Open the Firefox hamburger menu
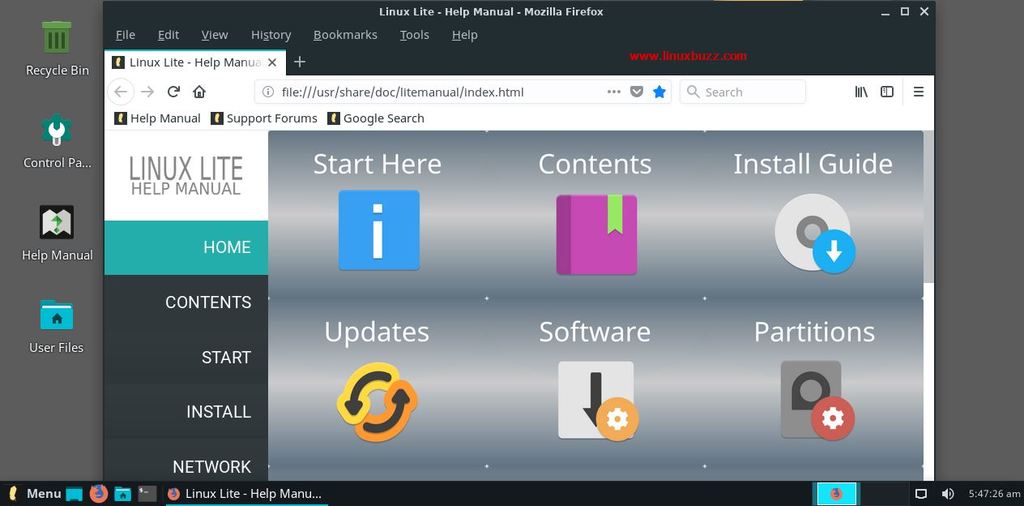The image size is (1024, 506). tap(918, 92)
